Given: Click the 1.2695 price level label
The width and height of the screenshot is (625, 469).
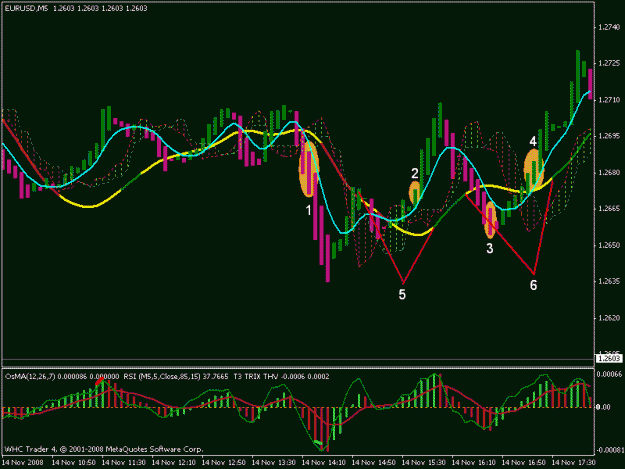Looking at the screenshot, I should click(x=609, y=136).
